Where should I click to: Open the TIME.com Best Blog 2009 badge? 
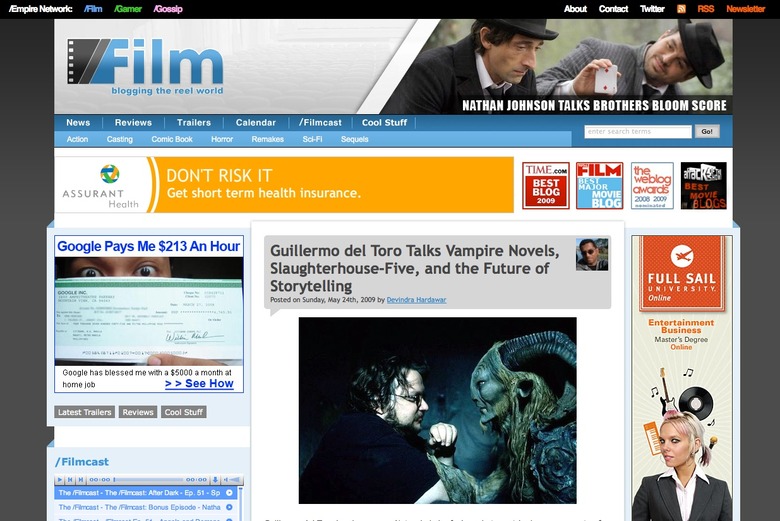click(x=546, y=186)
